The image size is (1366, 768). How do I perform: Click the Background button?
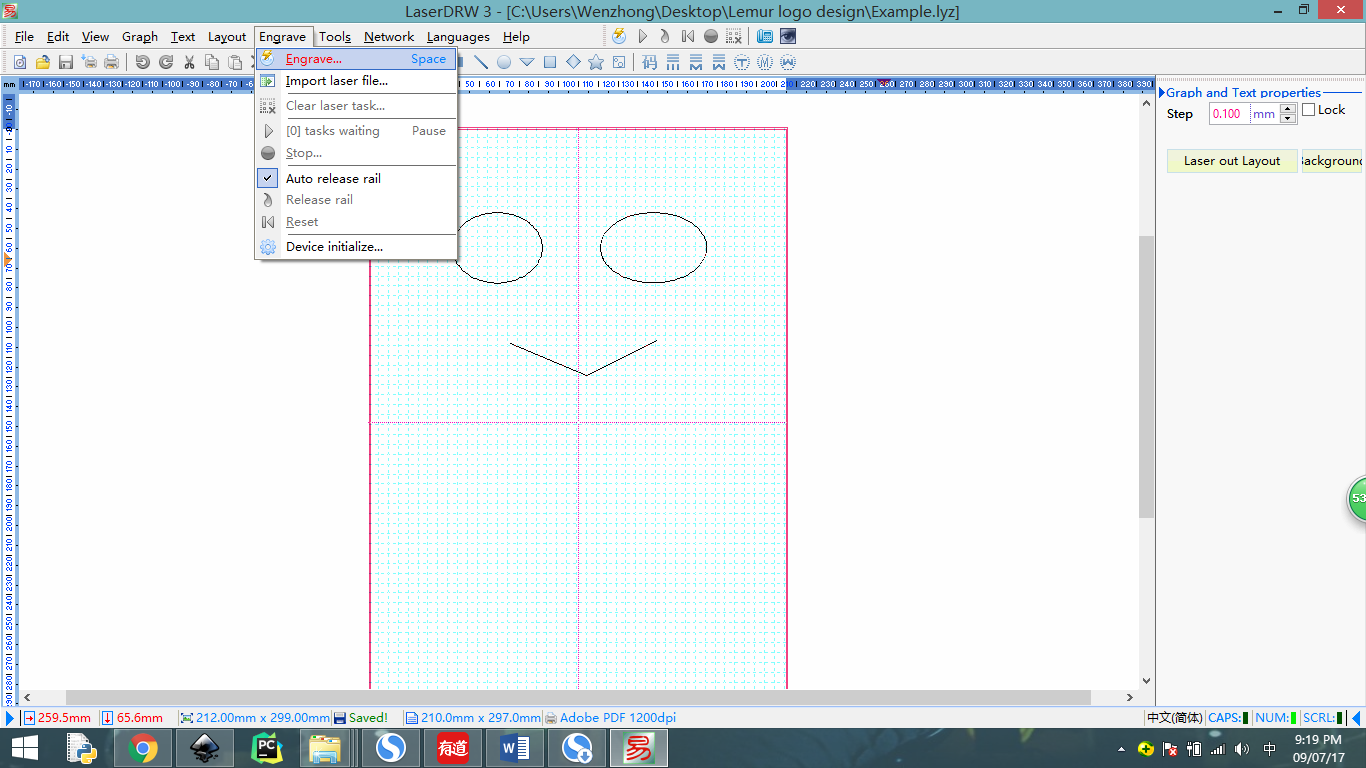tap(1331, 161)
